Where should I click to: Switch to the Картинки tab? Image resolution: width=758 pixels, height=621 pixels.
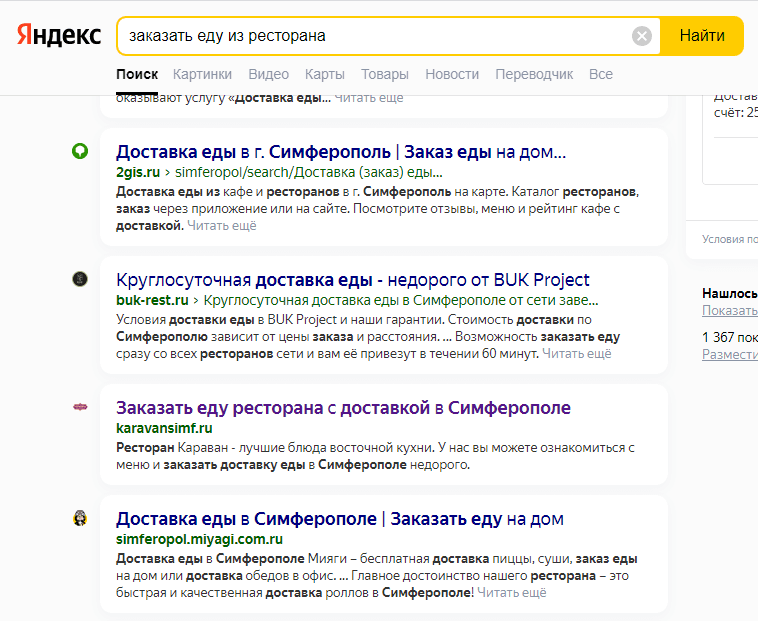pos(202,74)
